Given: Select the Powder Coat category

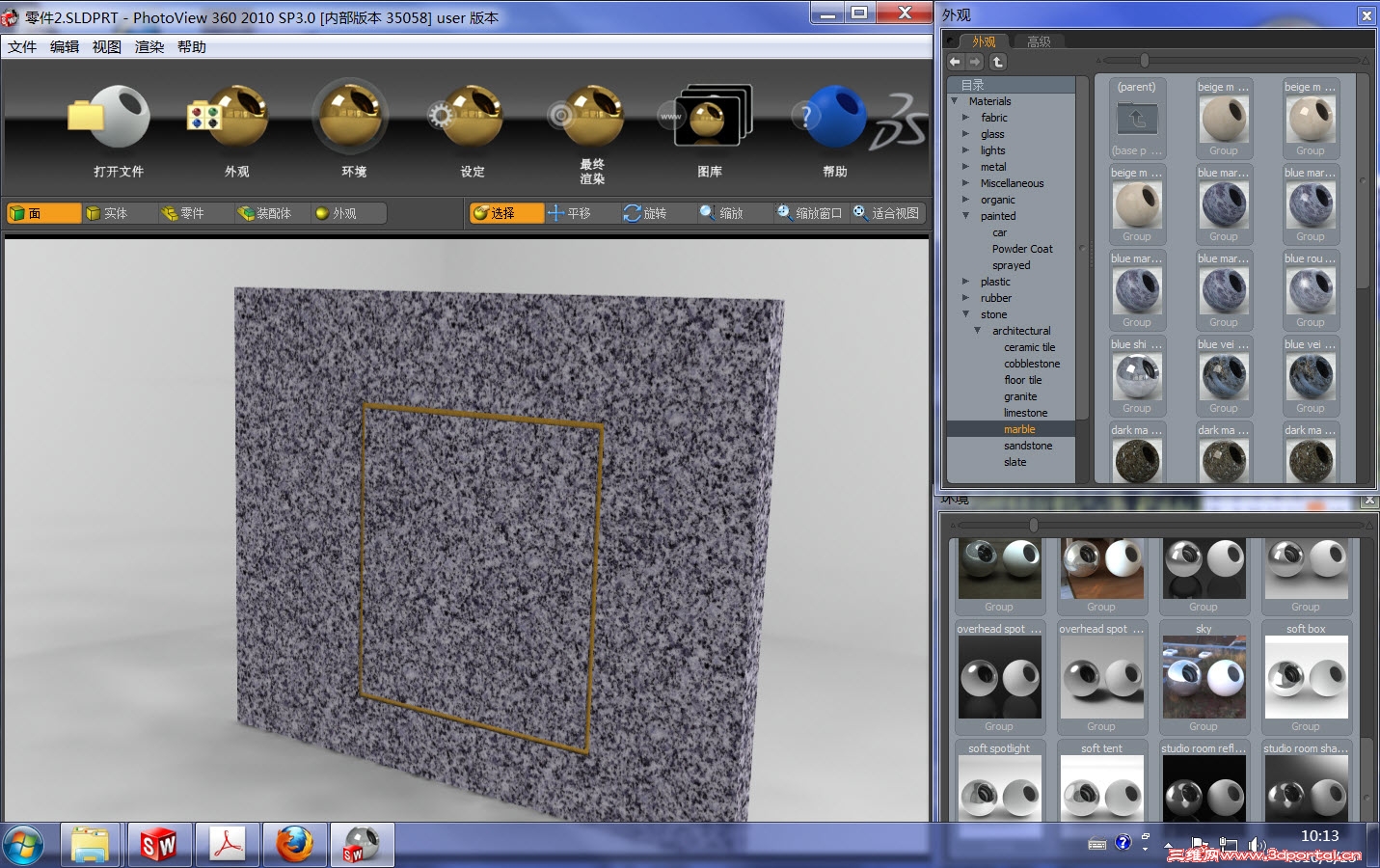Looking at the screenshot, I should [1022, 249].
